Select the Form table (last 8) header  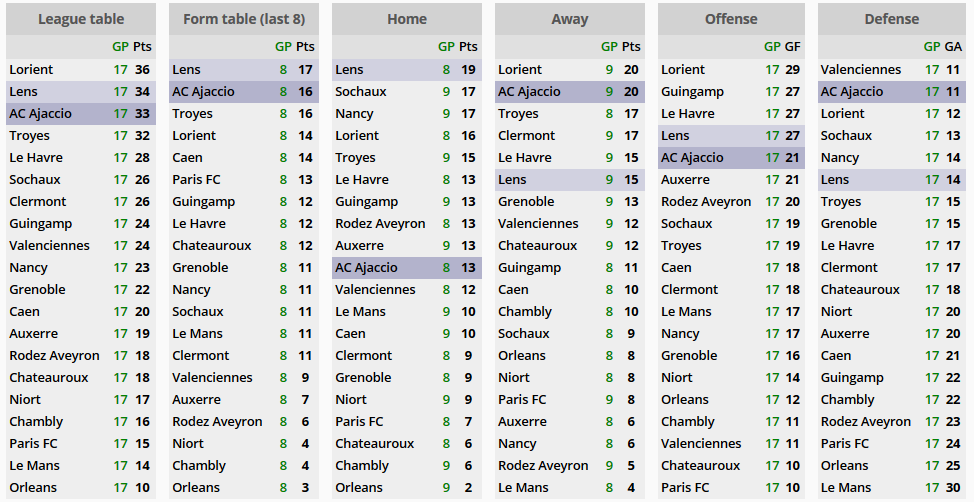tap(243, 19)
